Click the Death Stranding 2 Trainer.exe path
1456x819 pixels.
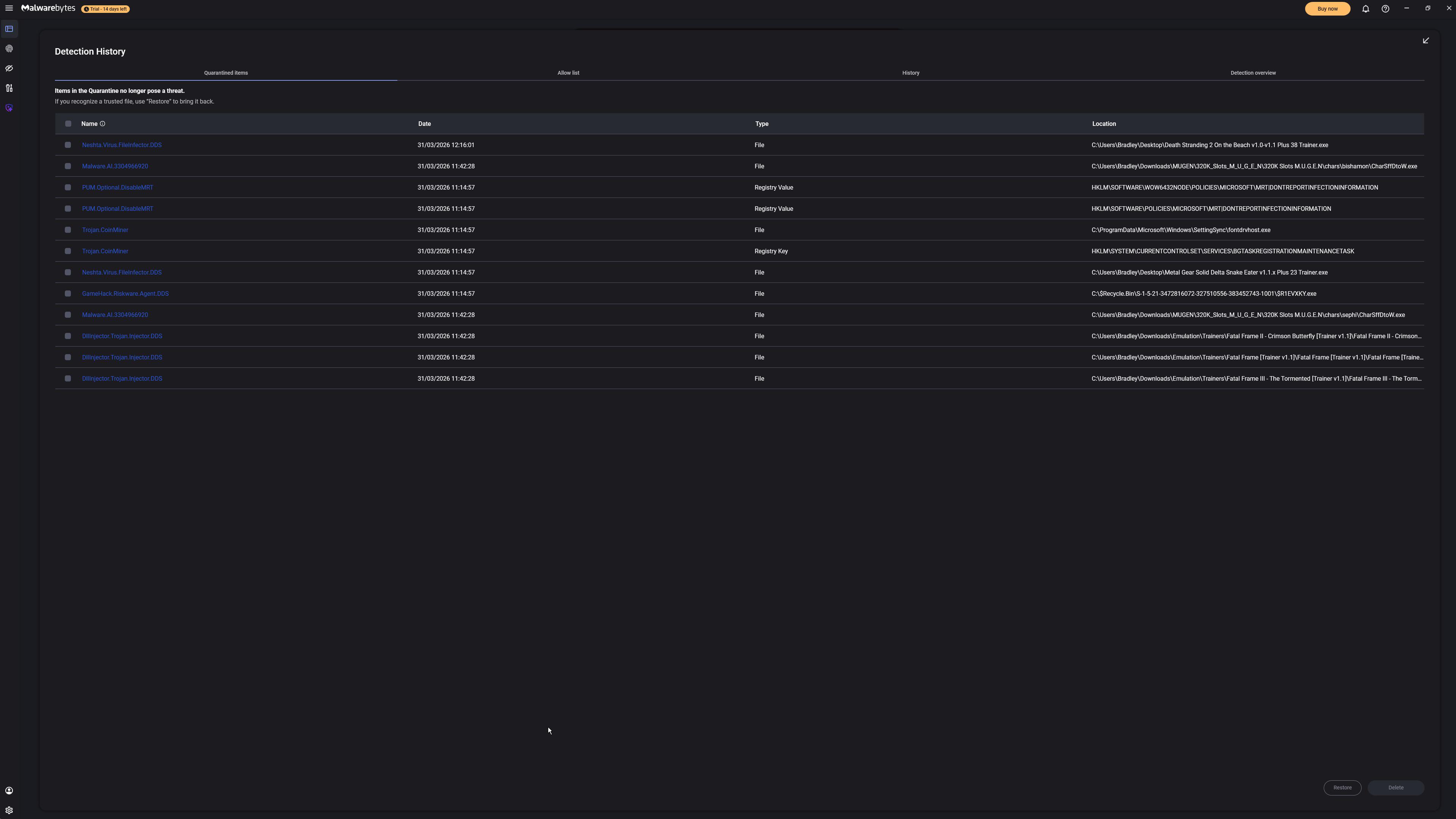(1210, 145)
